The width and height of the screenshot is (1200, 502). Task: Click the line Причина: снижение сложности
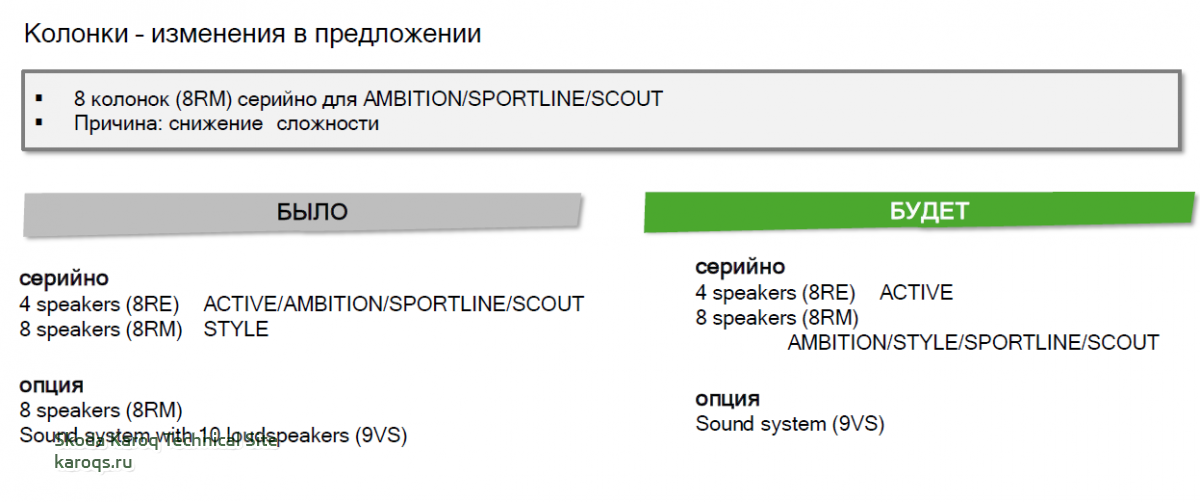pos(226,124)
